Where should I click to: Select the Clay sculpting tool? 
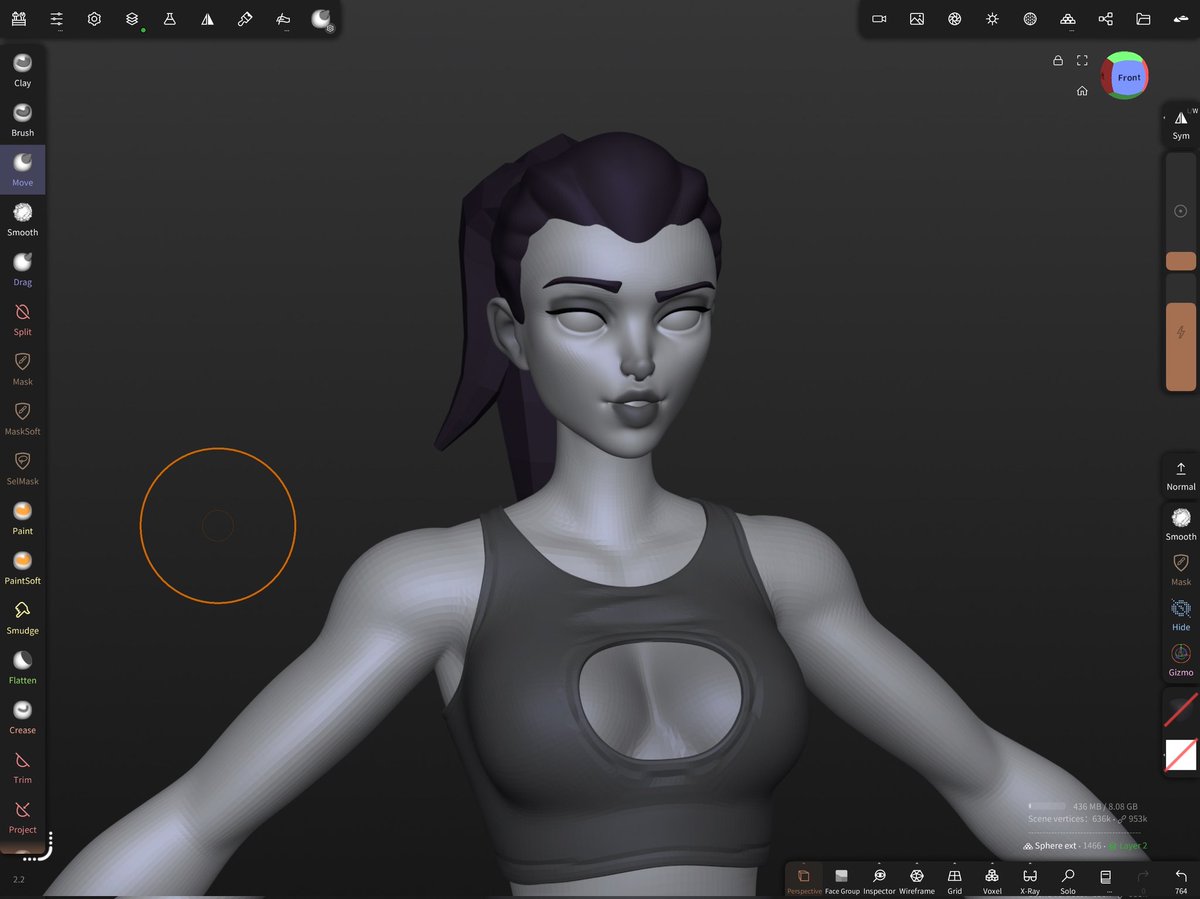point(22,68)
